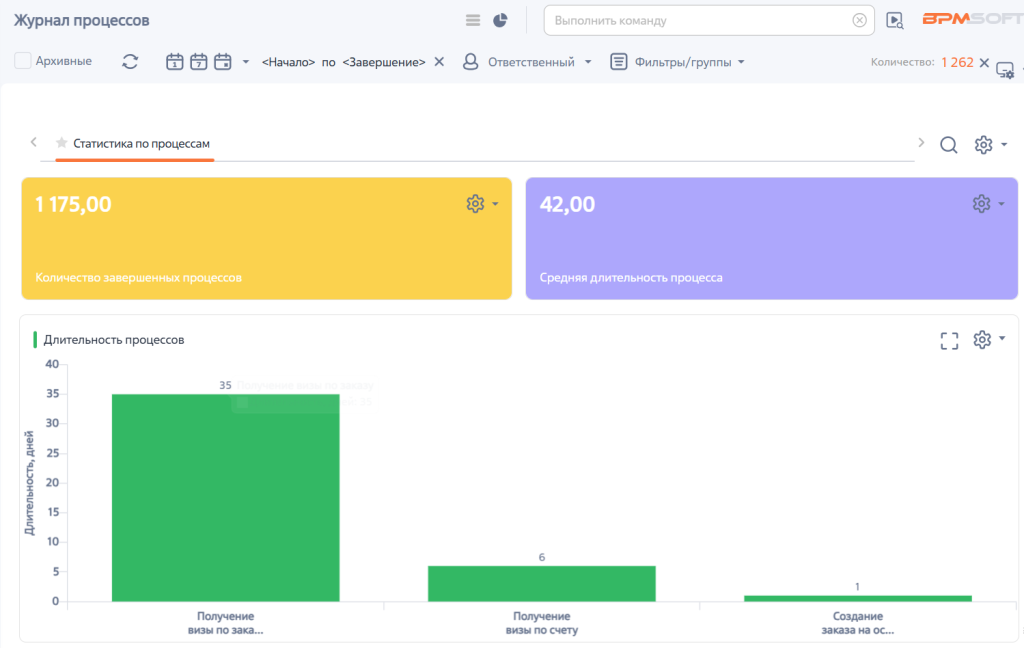Switch to list view icon
Screen dimensions: 1024x650
click(x=473, y=20)
